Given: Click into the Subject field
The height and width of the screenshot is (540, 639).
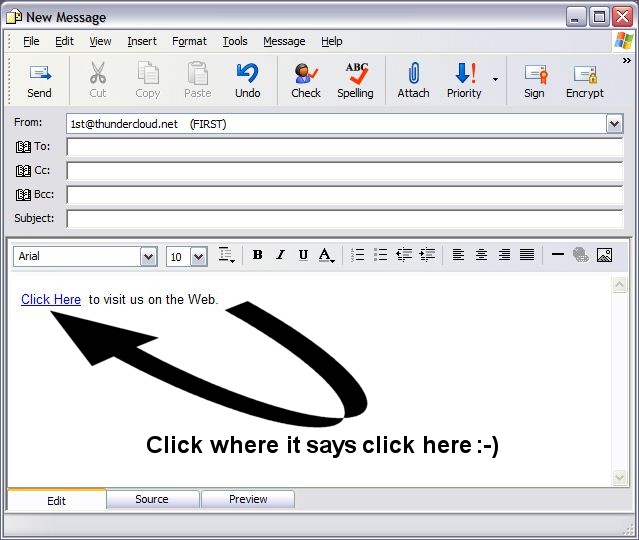Looking at the screenshot, I should point(345,219).
